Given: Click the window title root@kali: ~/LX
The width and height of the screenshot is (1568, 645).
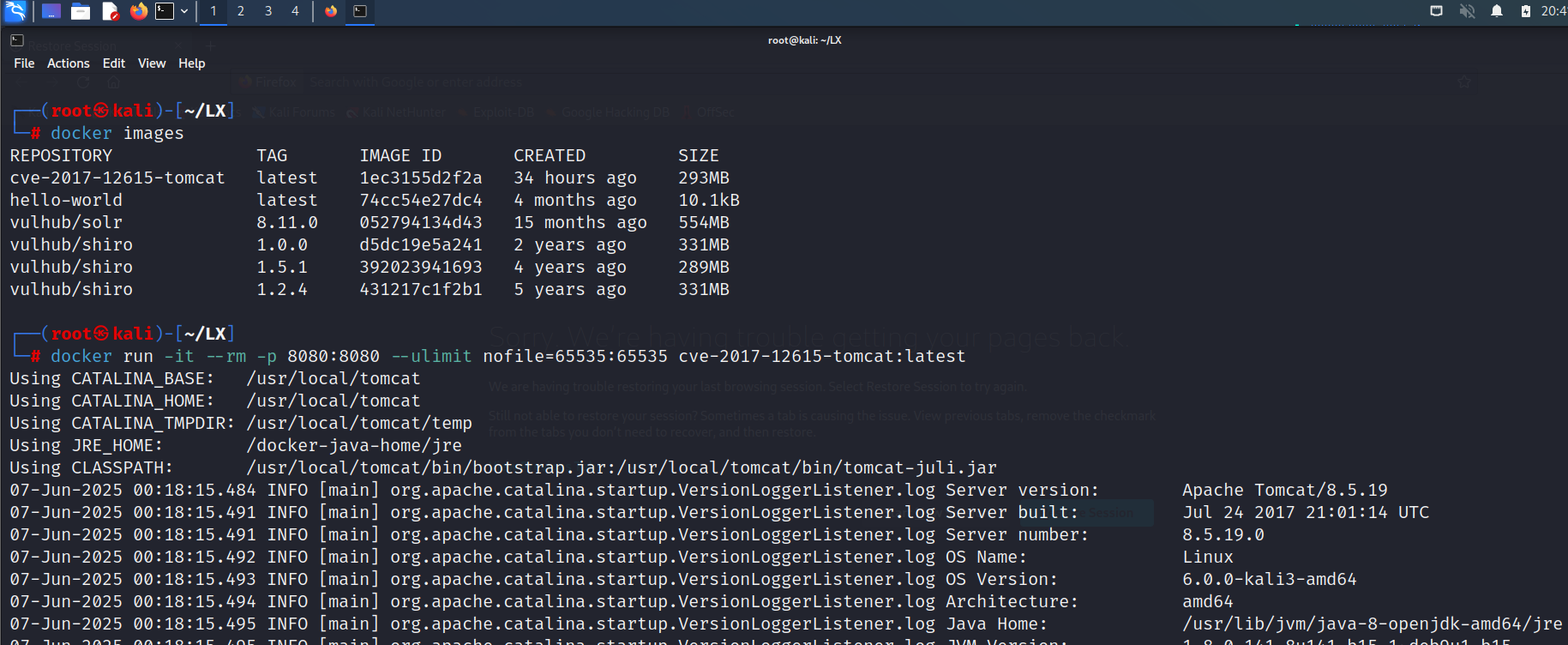Looking at the screenshot, I should [805, 40].
